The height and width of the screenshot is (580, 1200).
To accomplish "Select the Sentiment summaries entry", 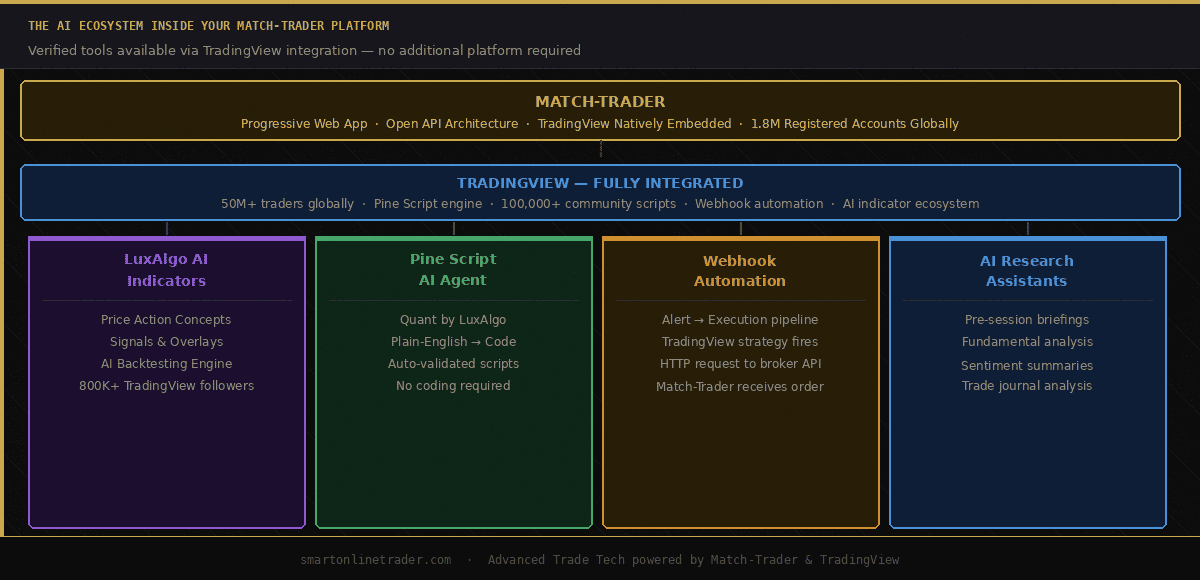I will click(x=1027, y=363).
